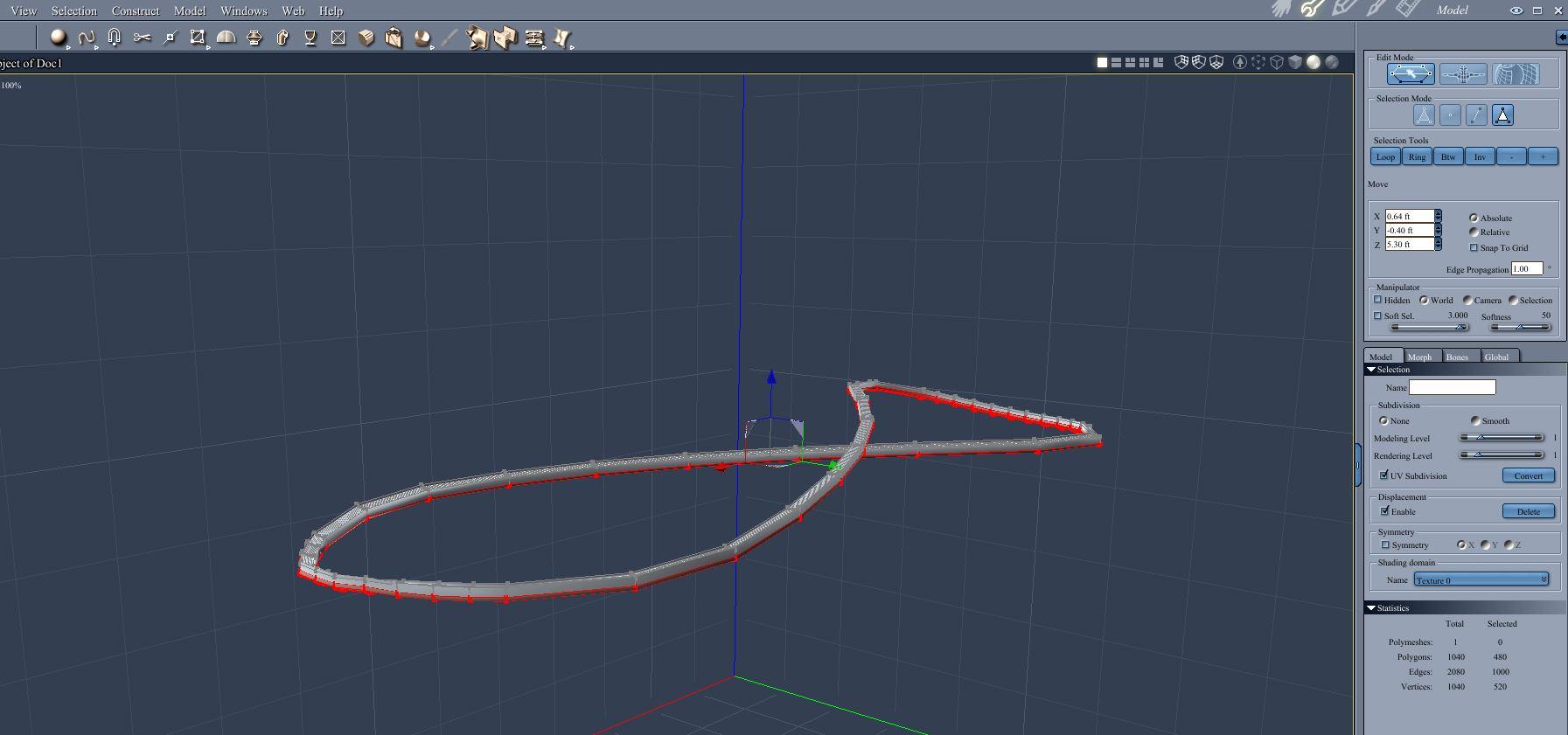The image size is (1568, 735).
Task: Open the Shading domain Texture 0 dropdown
Action: [x=1481, y=579]
